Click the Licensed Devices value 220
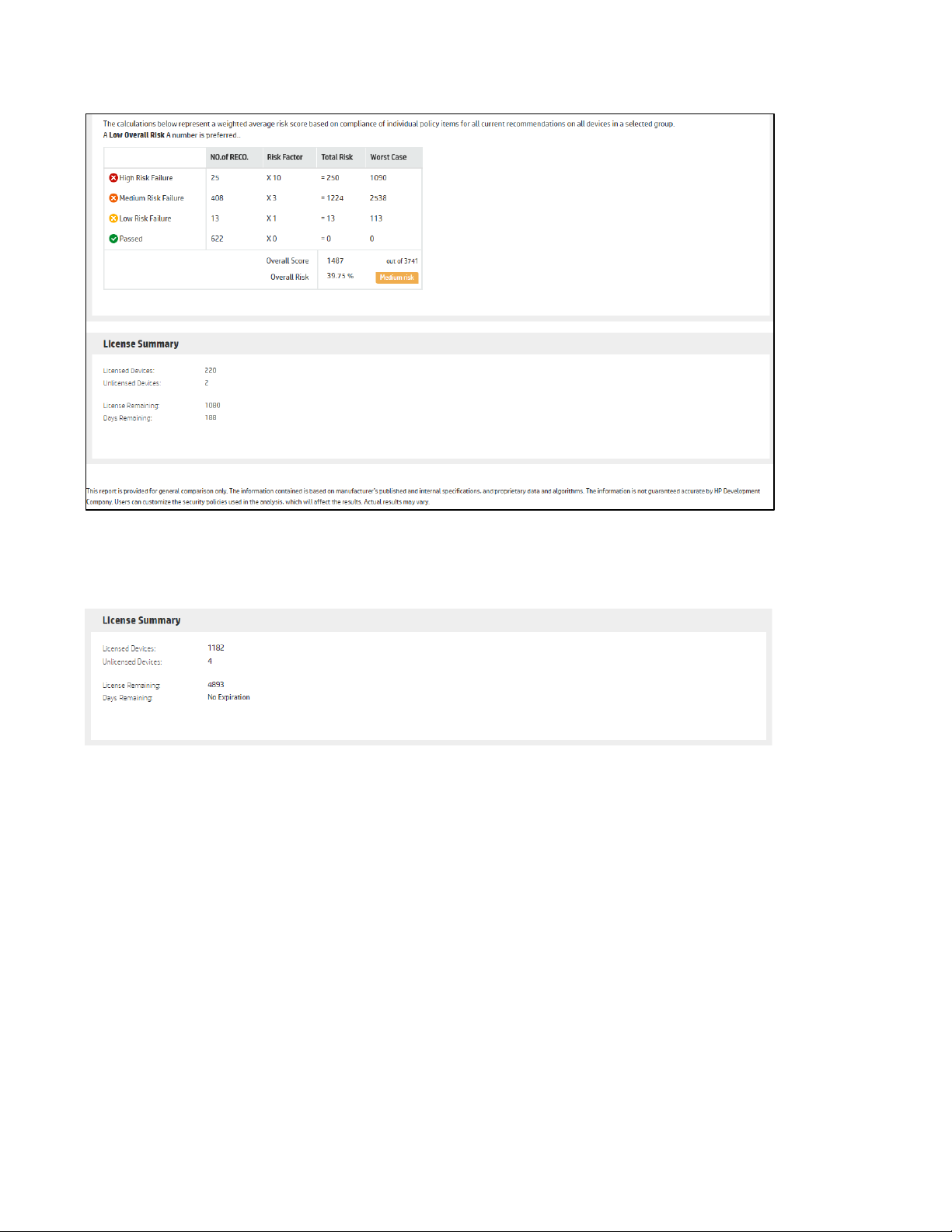Viewport: 952px width, 1232px height. [211, 371]
